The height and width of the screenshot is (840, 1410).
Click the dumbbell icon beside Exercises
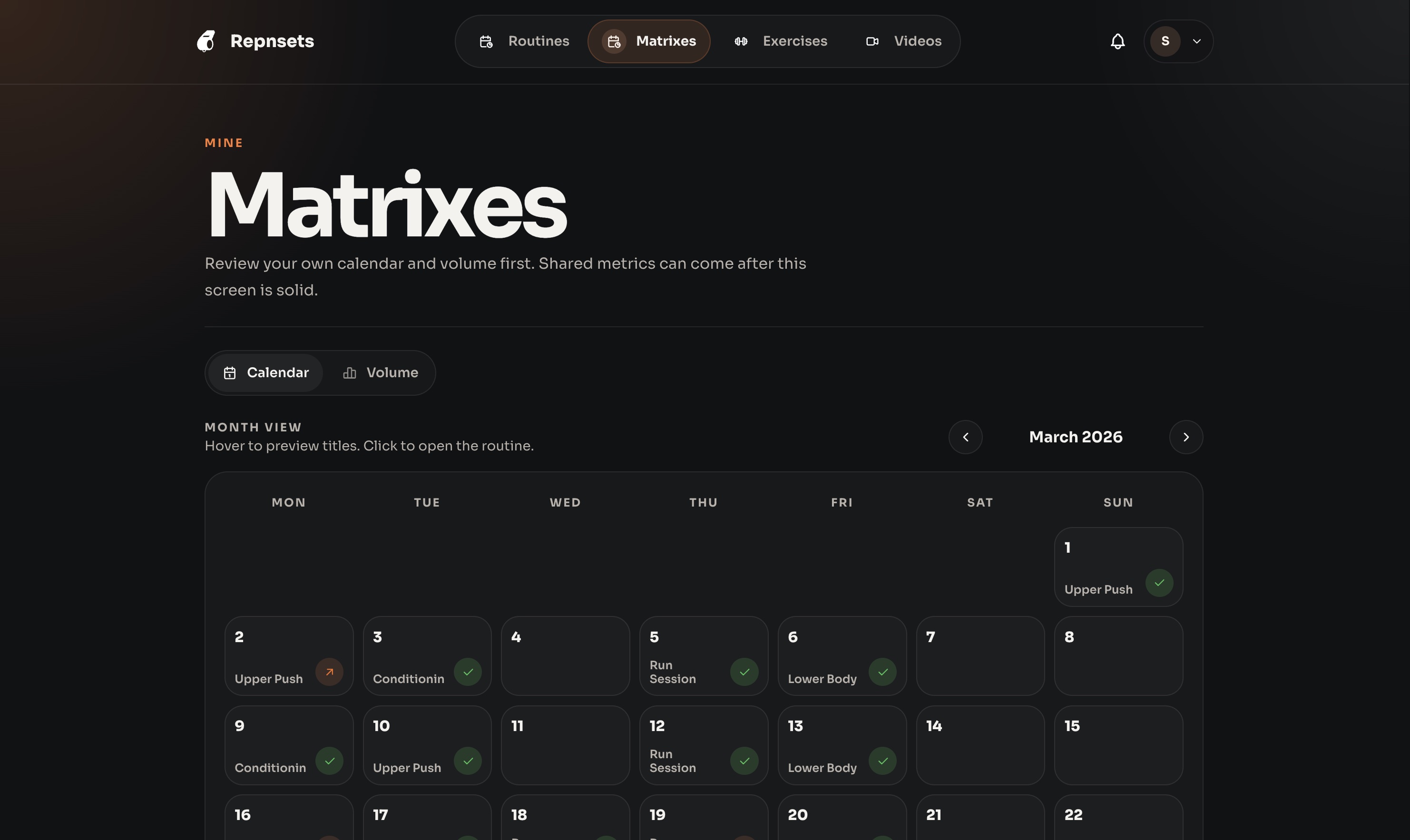coord(740,41)
